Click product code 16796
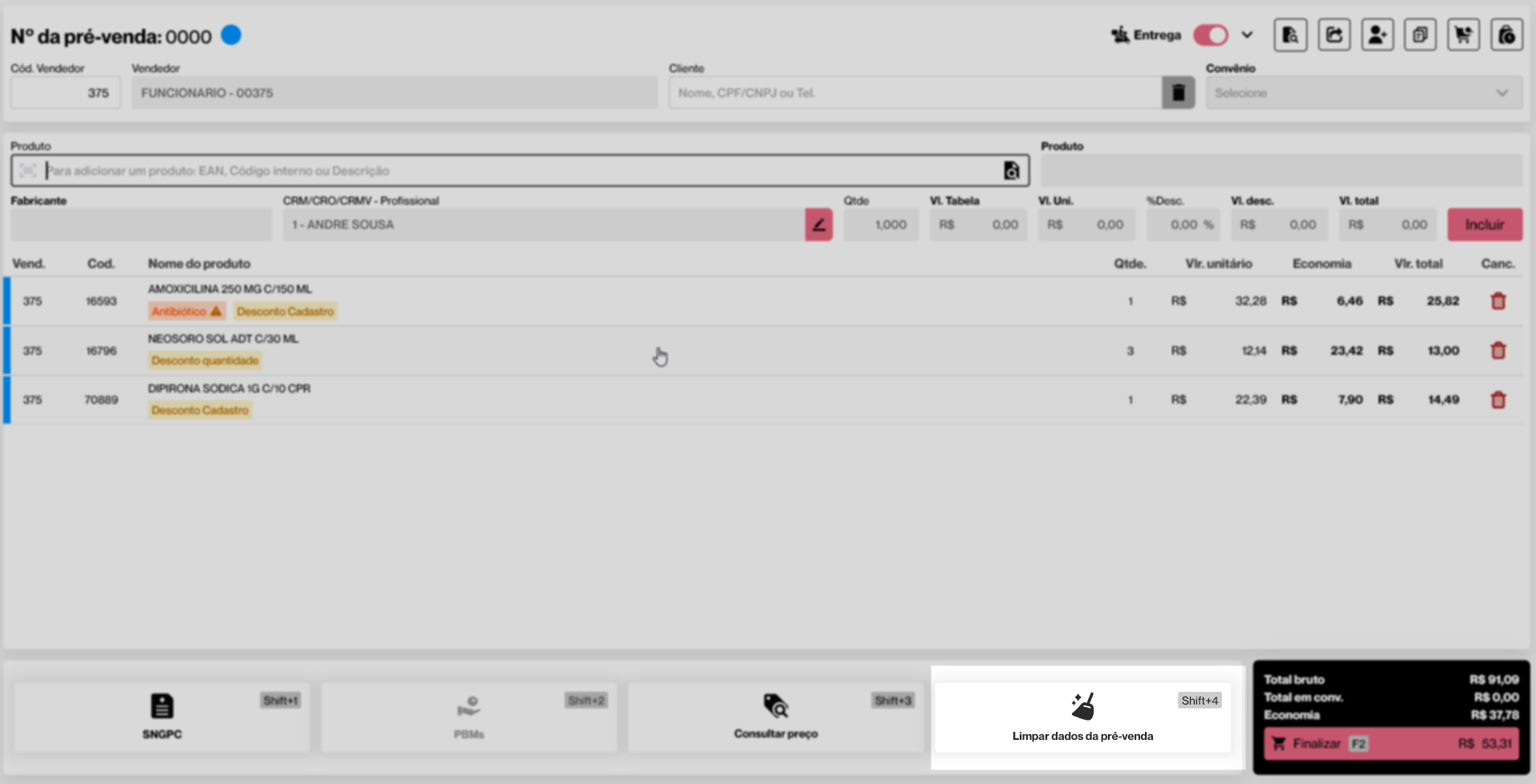Screen dimensions: 1536x784 [x=101, y=351]
